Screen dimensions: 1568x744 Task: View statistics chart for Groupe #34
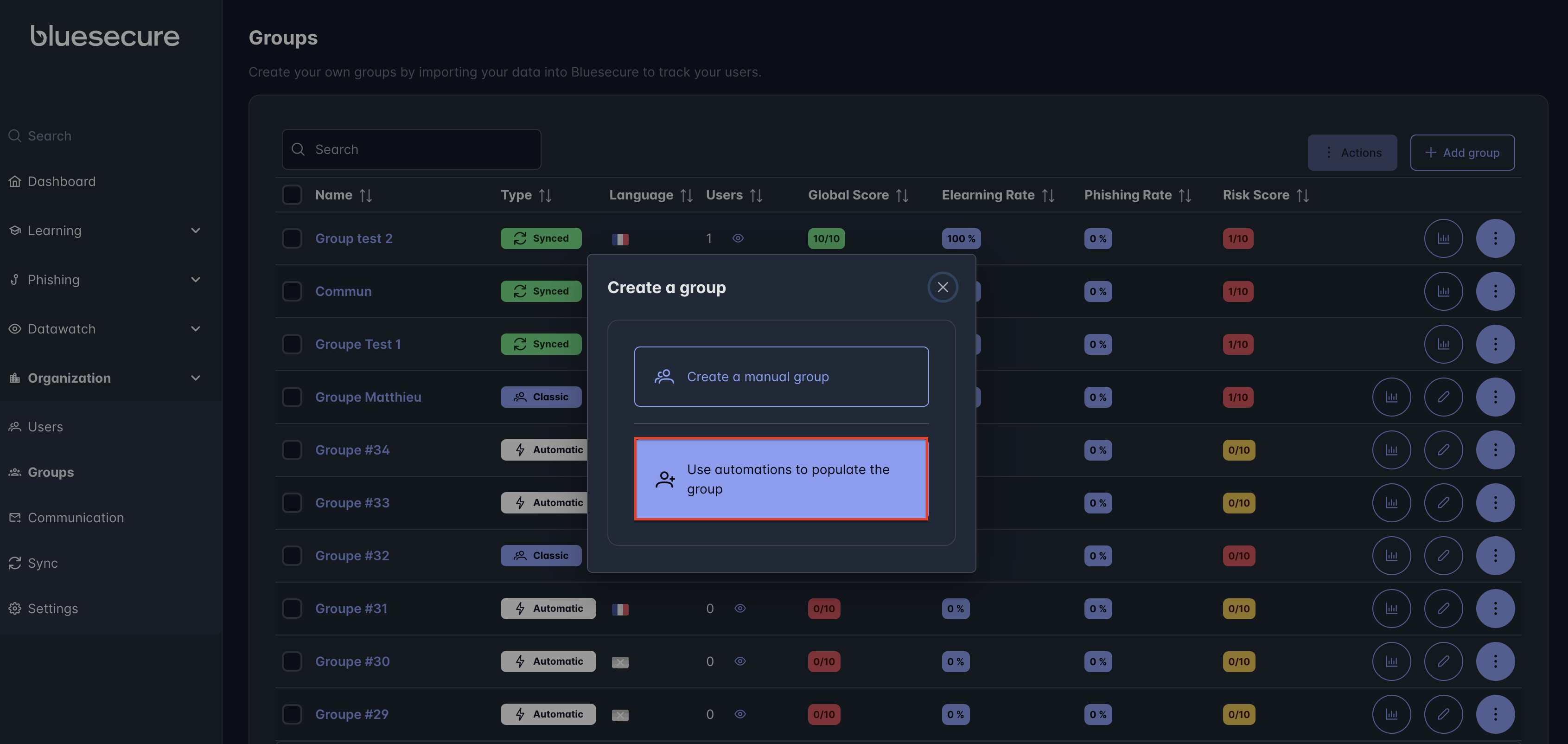coord(1391,450)
